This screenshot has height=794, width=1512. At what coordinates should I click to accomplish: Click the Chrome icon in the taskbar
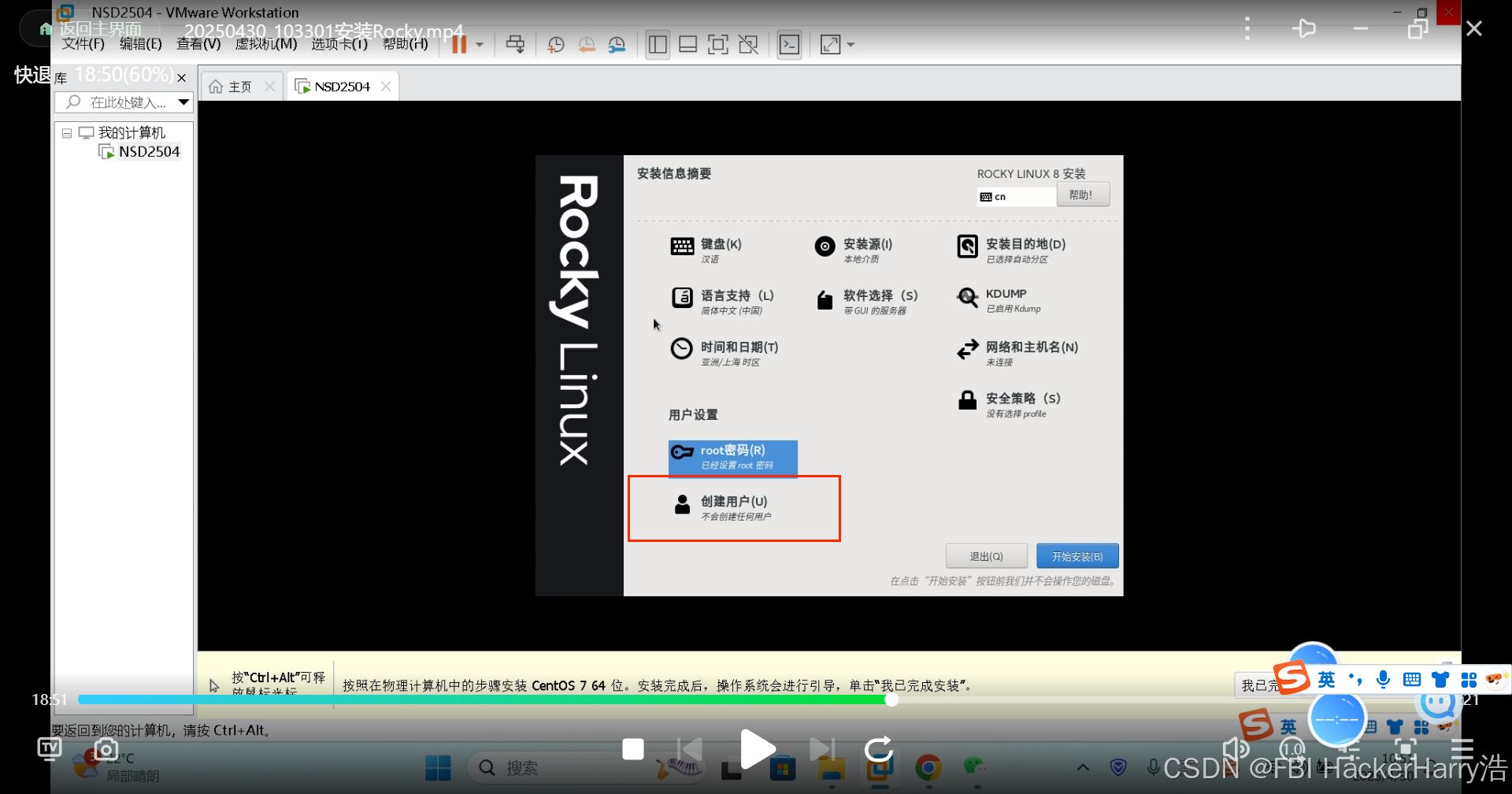(x=928, y=767)
